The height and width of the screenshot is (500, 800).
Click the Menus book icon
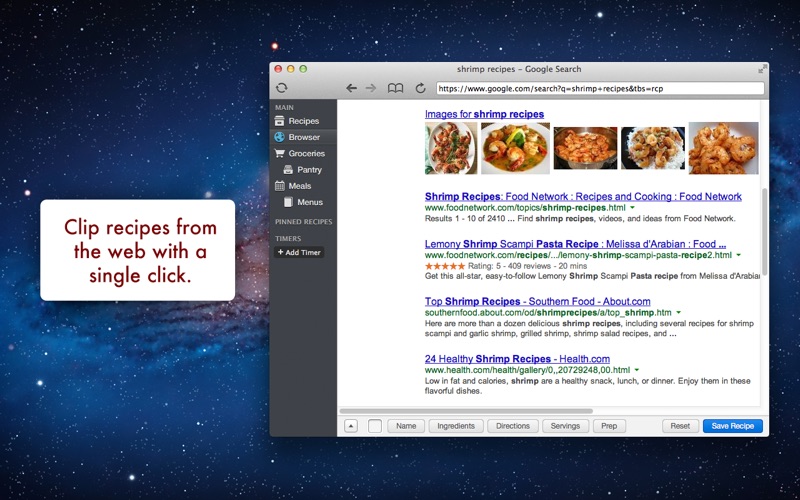(288, 202)
